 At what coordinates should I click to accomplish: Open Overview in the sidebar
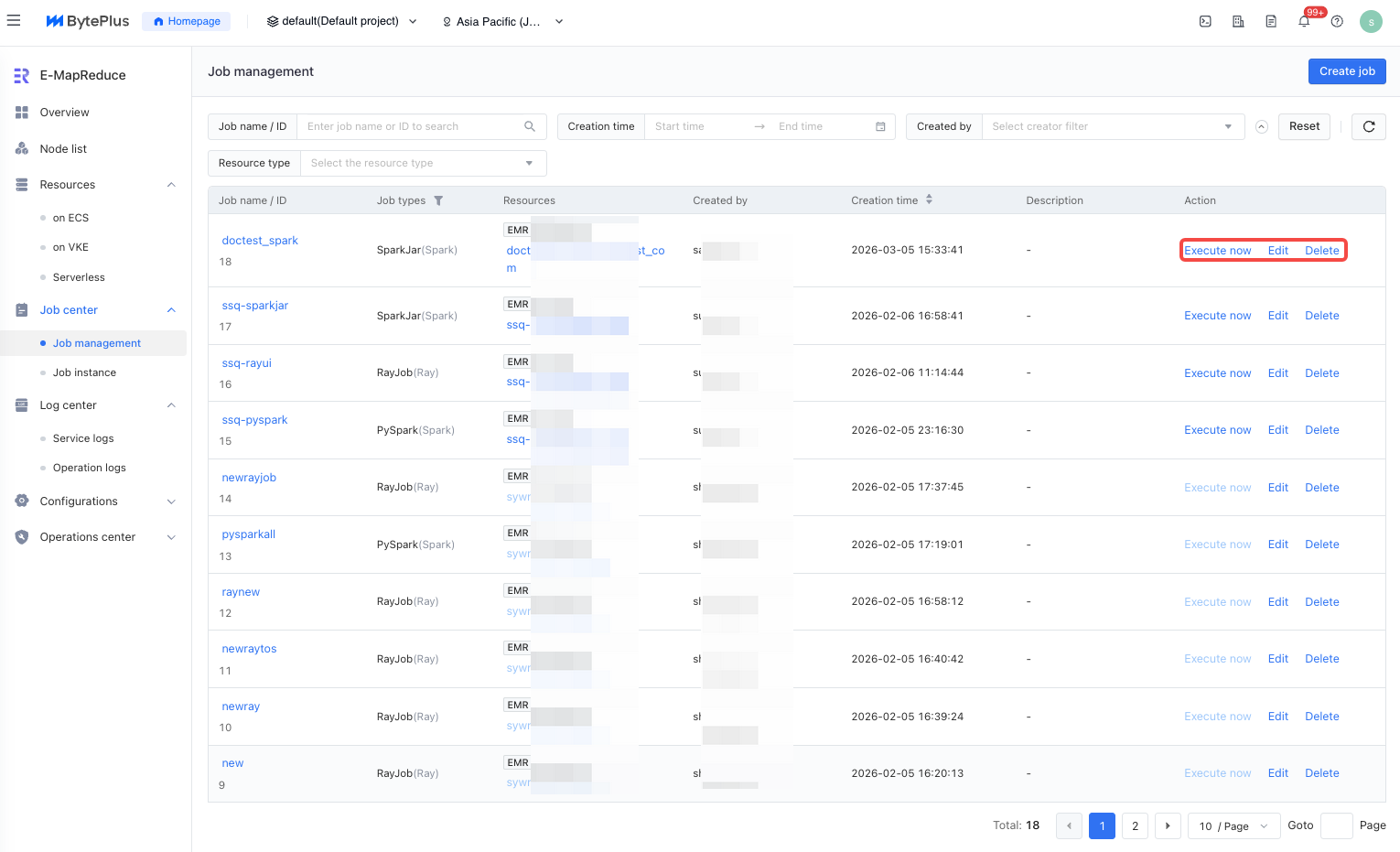64,113
